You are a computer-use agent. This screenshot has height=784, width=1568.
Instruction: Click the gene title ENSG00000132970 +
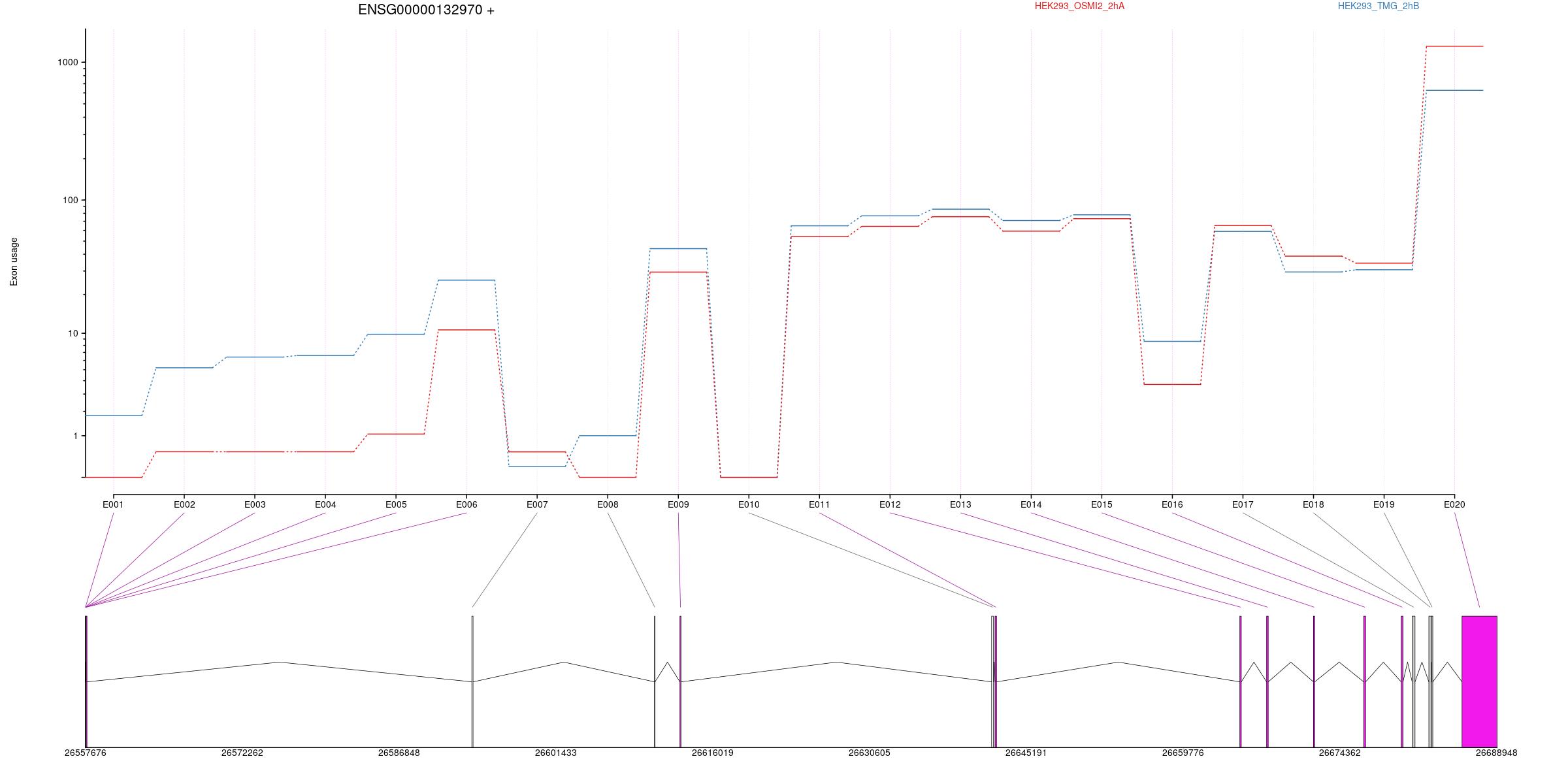pos(426,10)
